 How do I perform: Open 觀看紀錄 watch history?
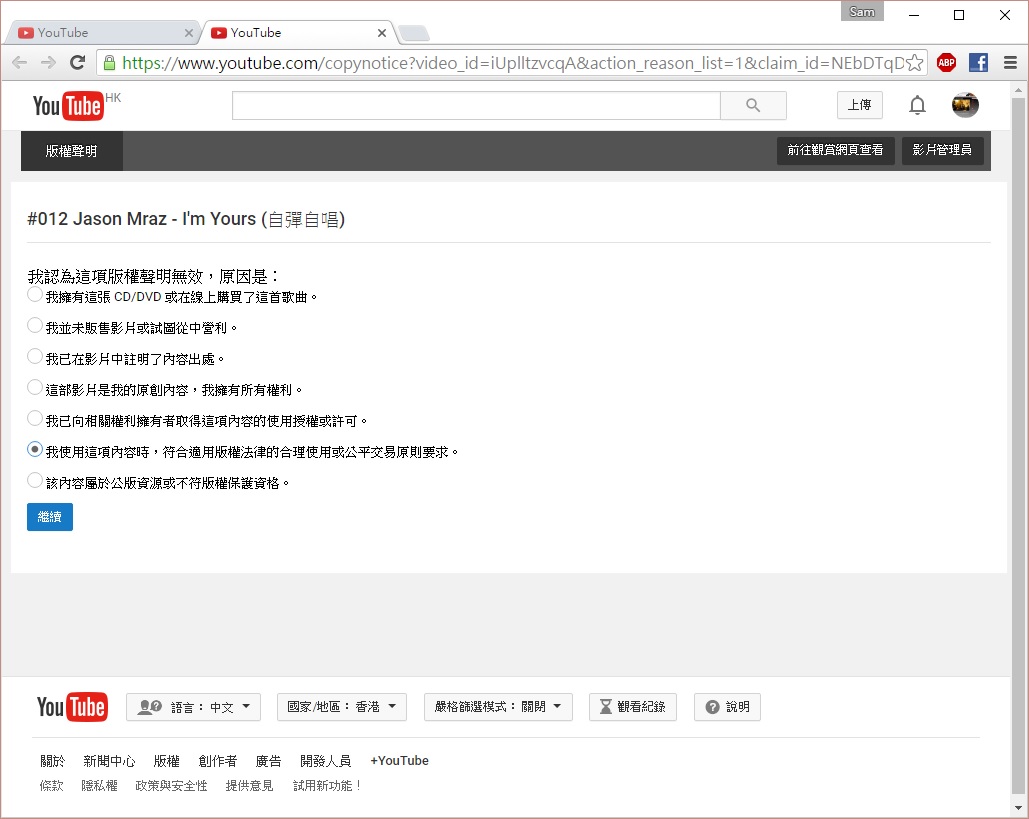click(x=633, y=707)
